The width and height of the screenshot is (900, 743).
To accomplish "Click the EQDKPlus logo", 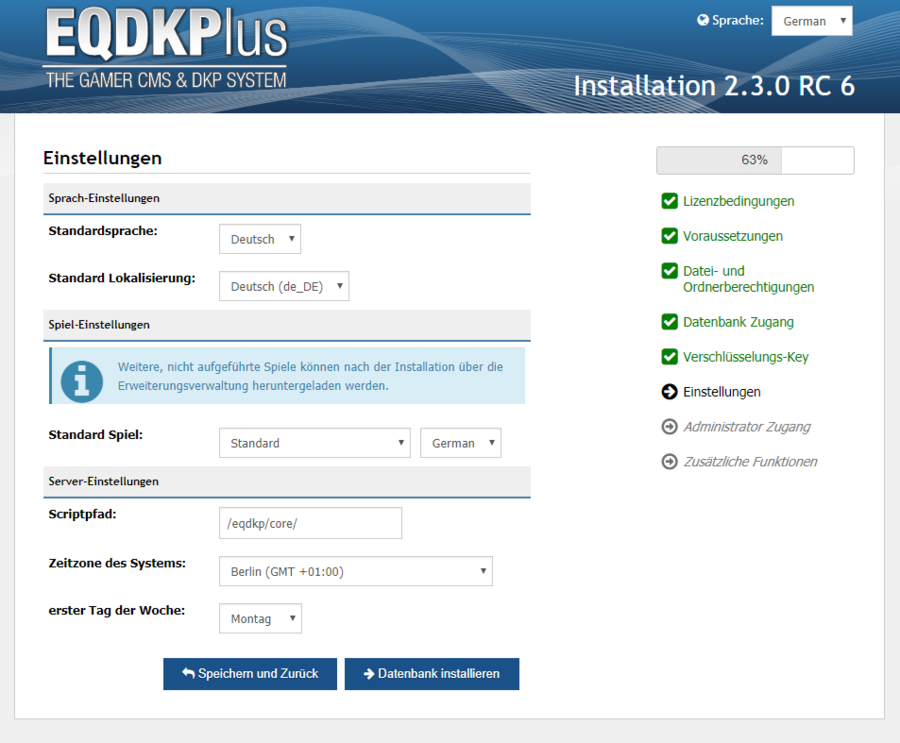I will pos(165,45).
